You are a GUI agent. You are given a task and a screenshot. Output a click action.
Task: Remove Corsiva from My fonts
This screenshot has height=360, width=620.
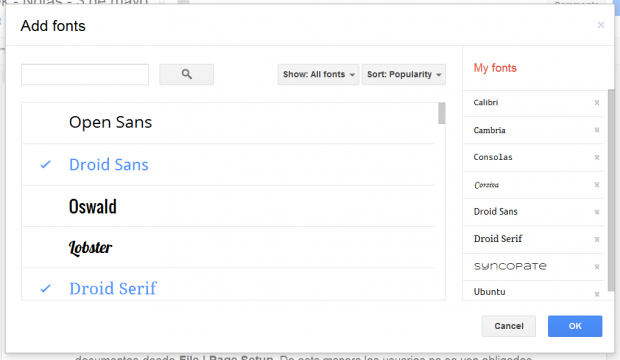coord(597,185)
